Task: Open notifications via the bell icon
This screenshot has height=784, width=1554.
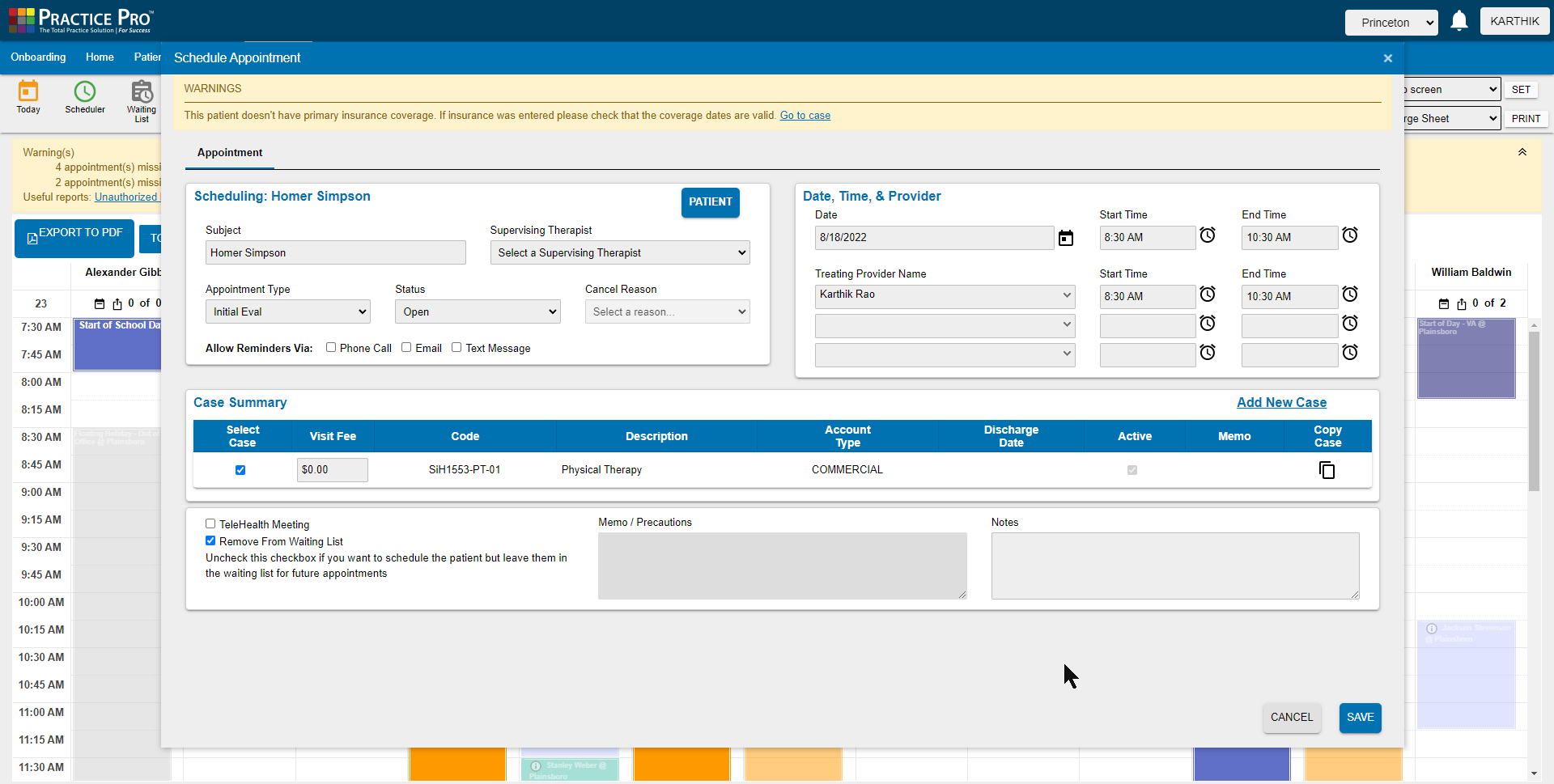Action: pos(1459,21)
